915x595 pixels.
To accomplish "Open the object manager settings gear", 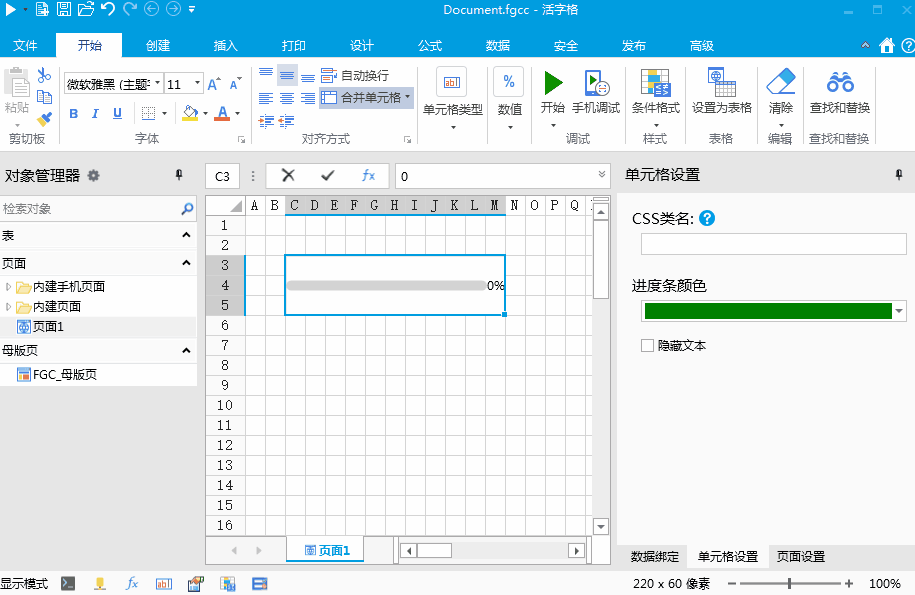I will pyautogui.click(x=93, y=175).
